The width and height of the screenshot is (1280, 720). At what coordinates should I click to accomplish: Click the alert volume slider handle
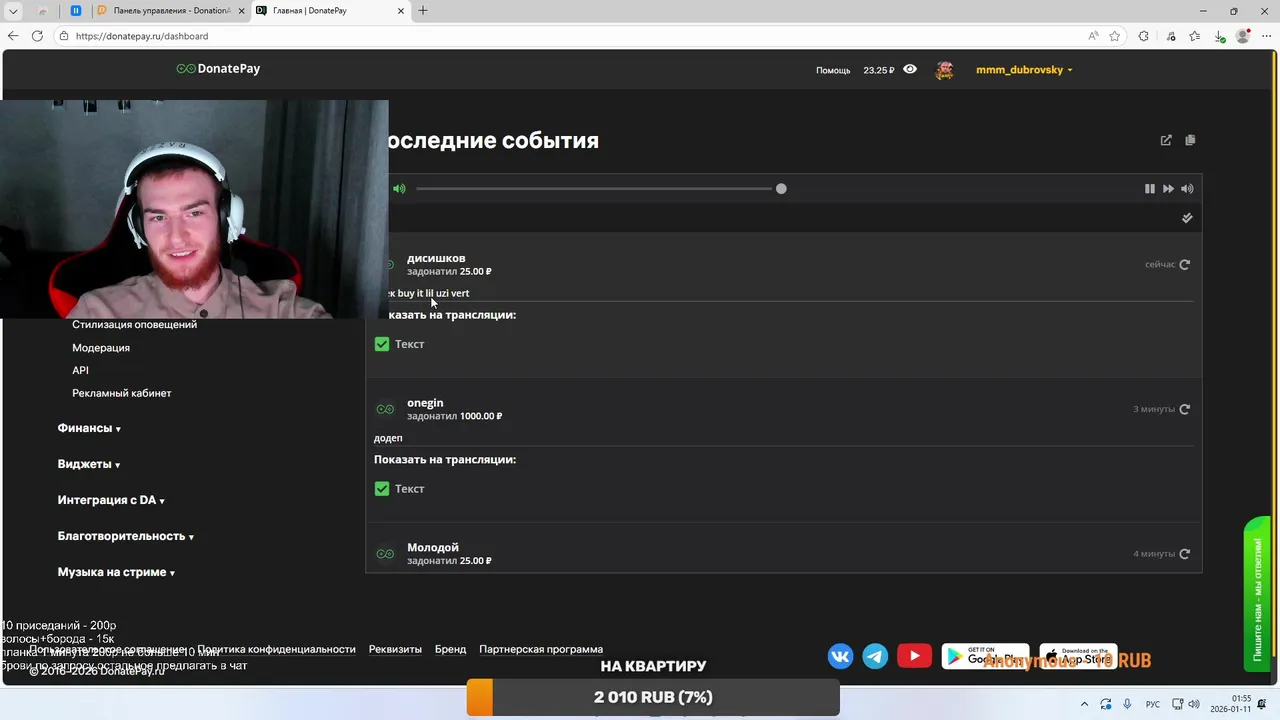(x=781, y=188)
